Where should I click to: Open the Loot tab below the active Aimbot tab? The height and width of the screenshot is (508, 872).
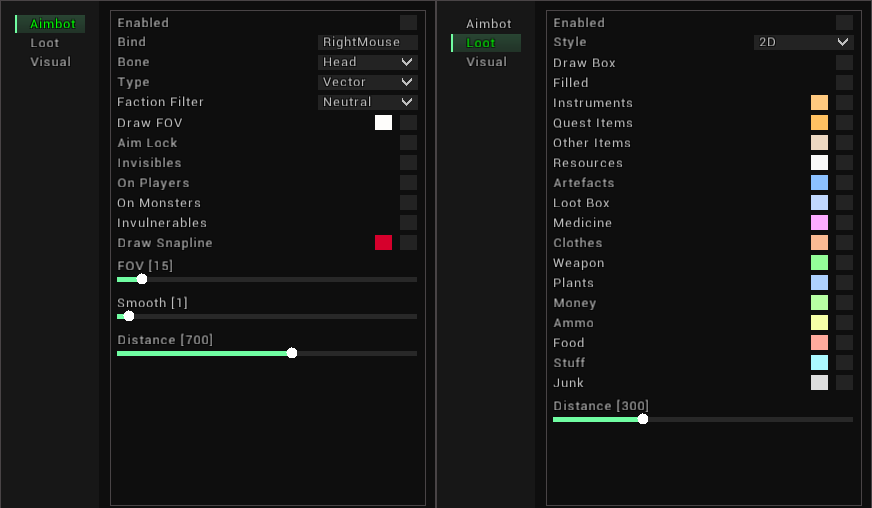(45, 43)
